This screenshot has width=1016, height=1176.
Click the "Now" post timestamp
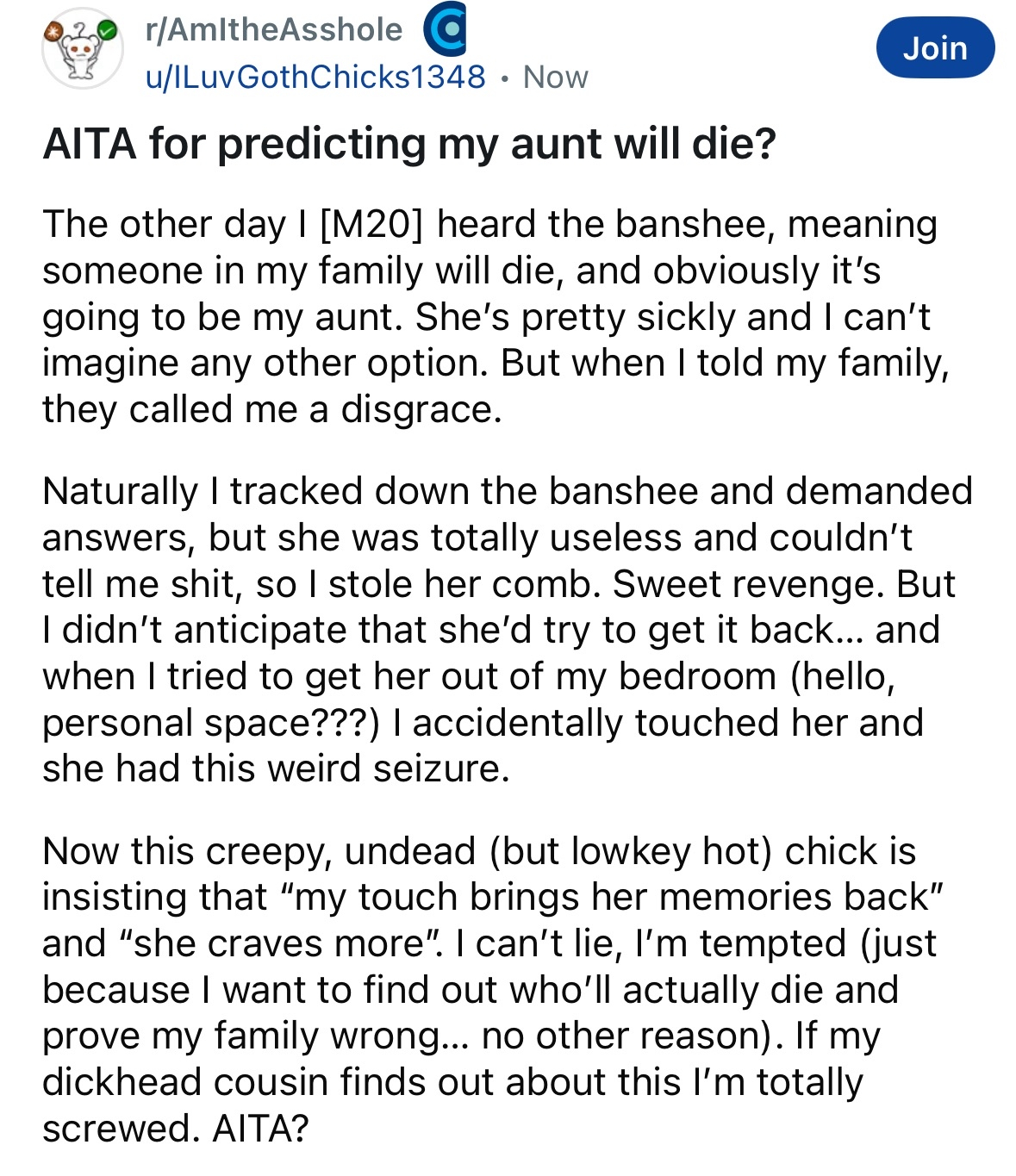point(556,78)
